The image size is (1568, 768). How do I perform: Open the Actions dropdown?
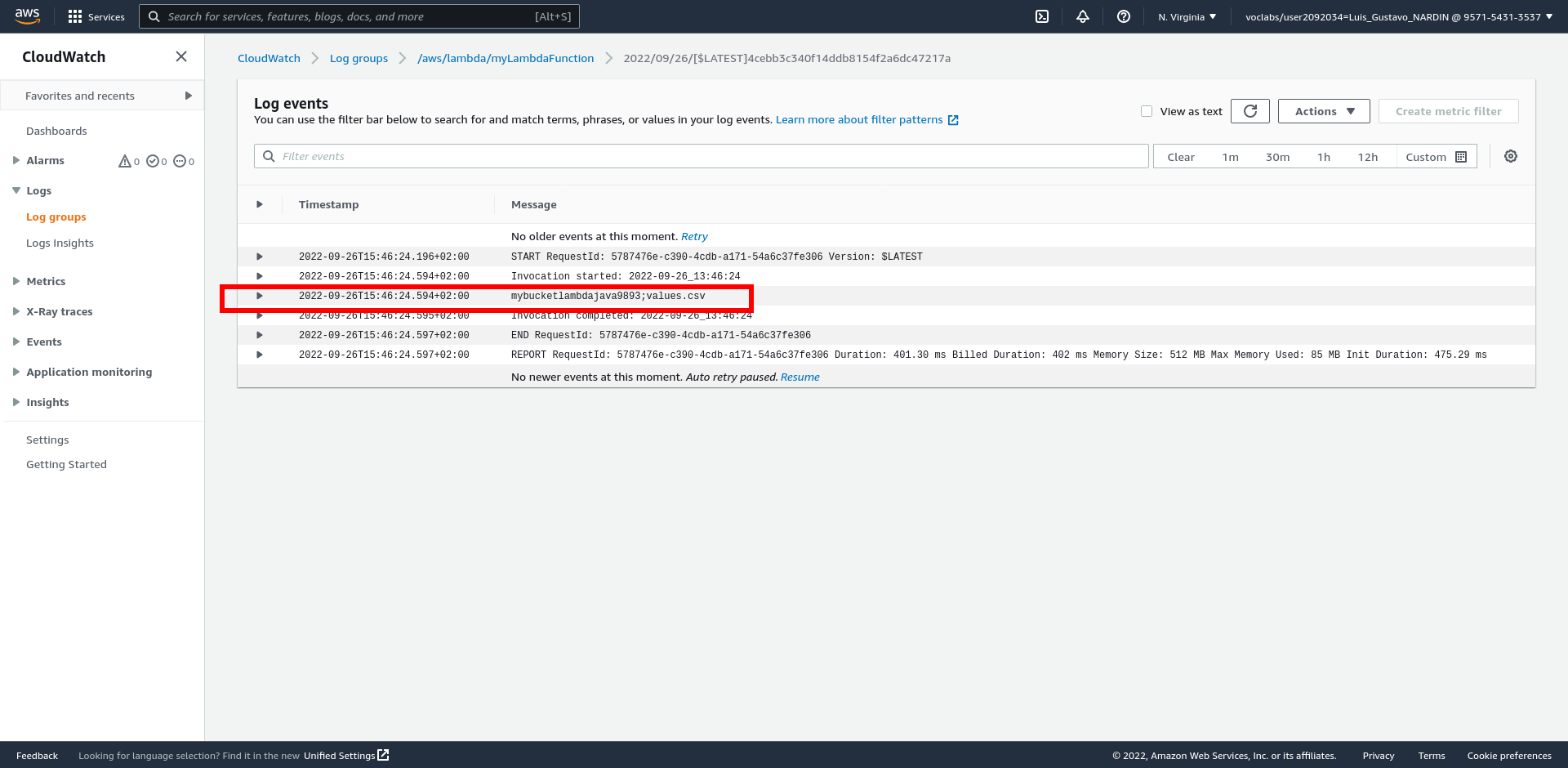point(1323,111)
